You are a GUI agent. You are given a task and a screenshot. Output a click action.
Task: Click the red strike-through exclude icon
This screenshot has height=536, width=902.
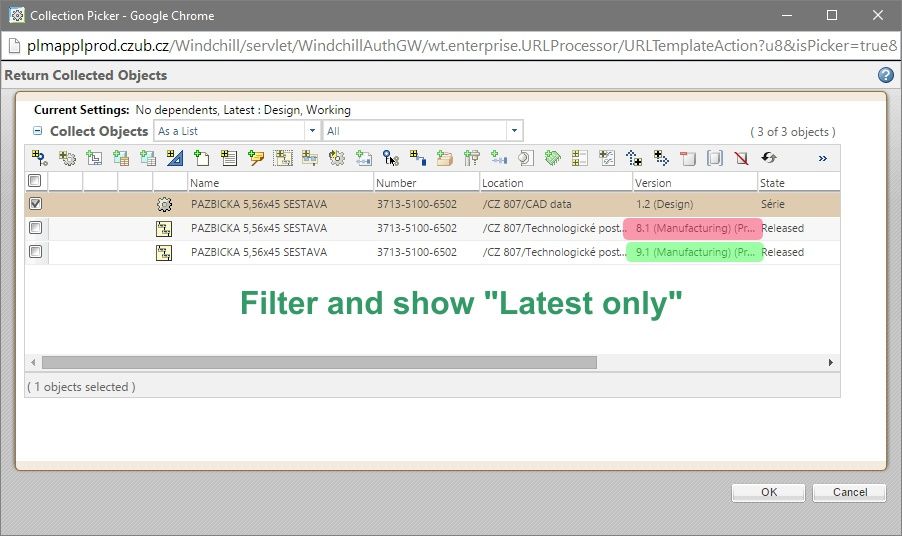click(x=742, y=158)
